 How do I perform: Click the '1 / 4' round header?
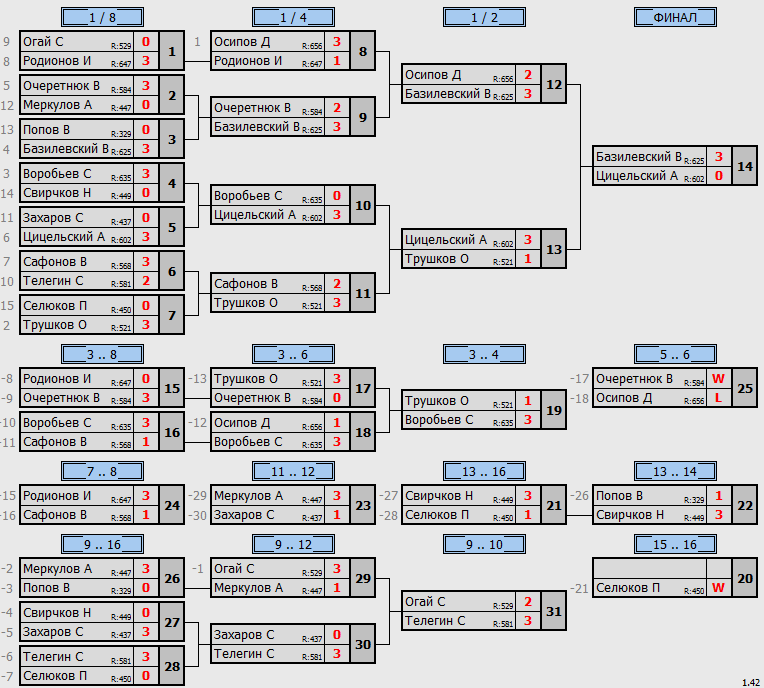click(293, 17)
